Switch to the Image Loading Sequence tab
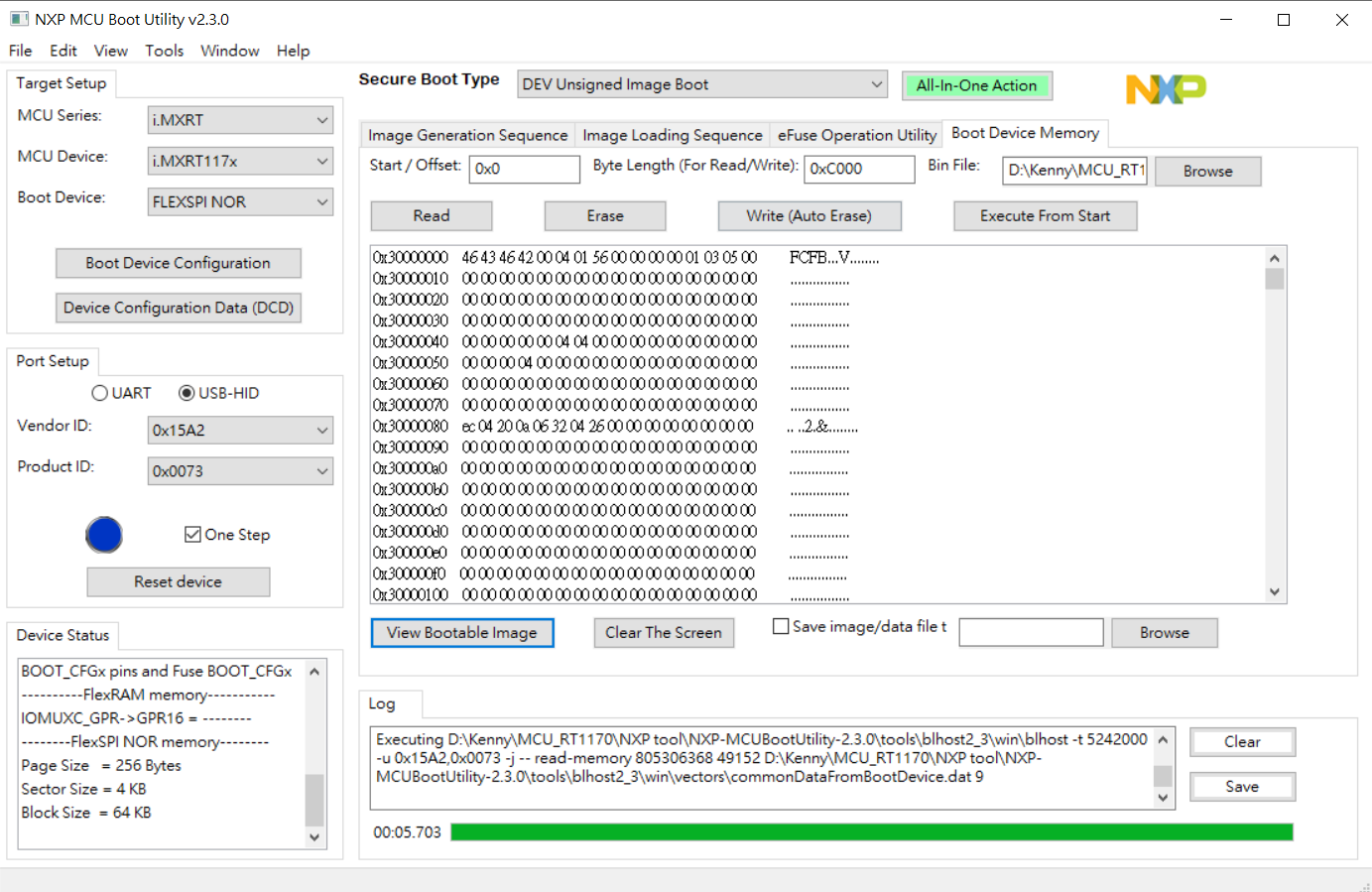Screen dimensions: 1372x892 (x=672, y=134)
